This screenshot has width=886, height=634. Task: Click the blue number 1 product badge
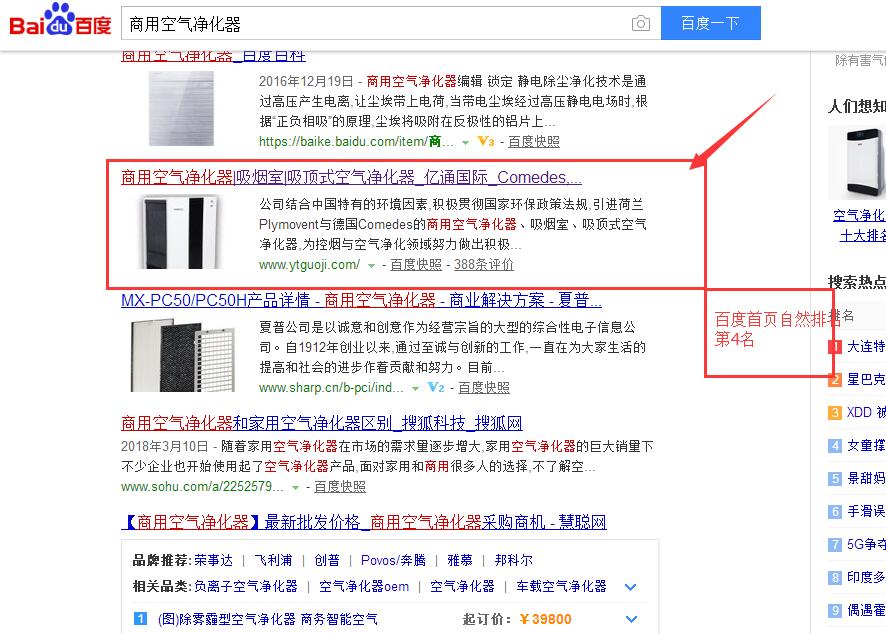pyautogui.click(x=140, y=619)
